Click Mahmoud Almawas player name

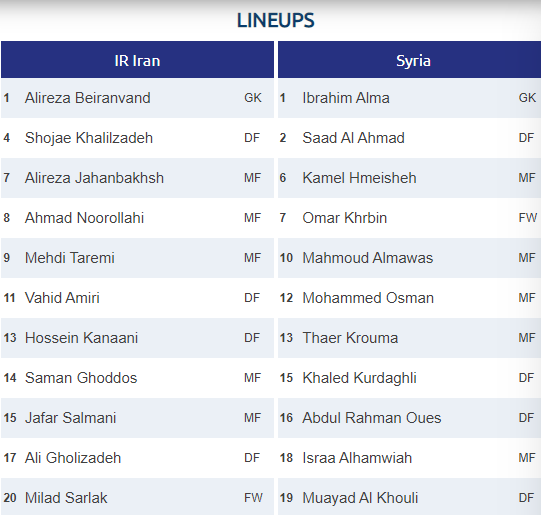coord(367,258)
